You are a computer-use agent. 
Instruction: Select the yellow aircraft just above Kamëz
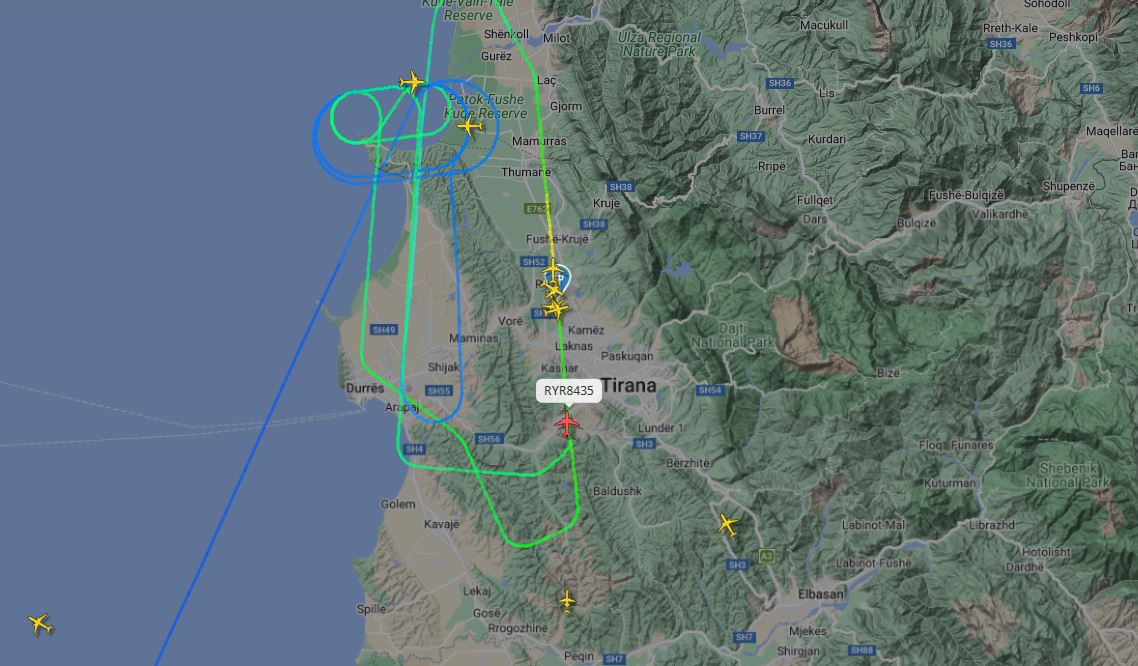pyautogui.click(x=556, y=309)
